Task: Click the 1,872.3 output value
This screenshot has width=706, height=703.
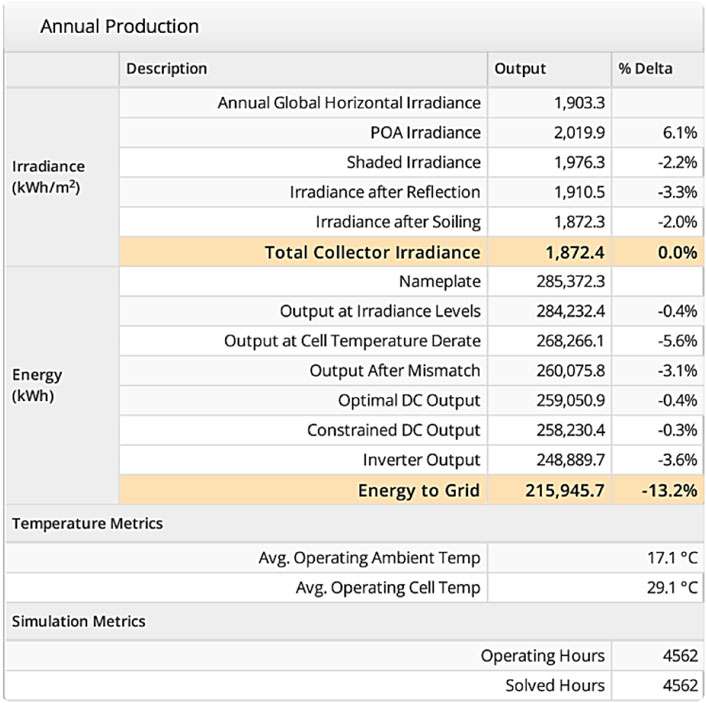Action: click(579, 222)
